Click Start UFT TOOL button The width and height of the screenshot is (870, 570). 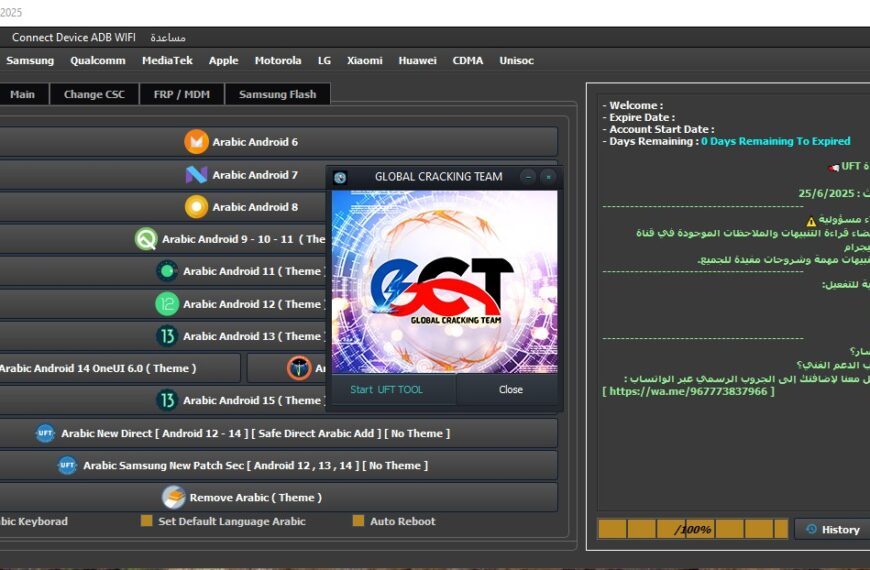tap(394, 390)
